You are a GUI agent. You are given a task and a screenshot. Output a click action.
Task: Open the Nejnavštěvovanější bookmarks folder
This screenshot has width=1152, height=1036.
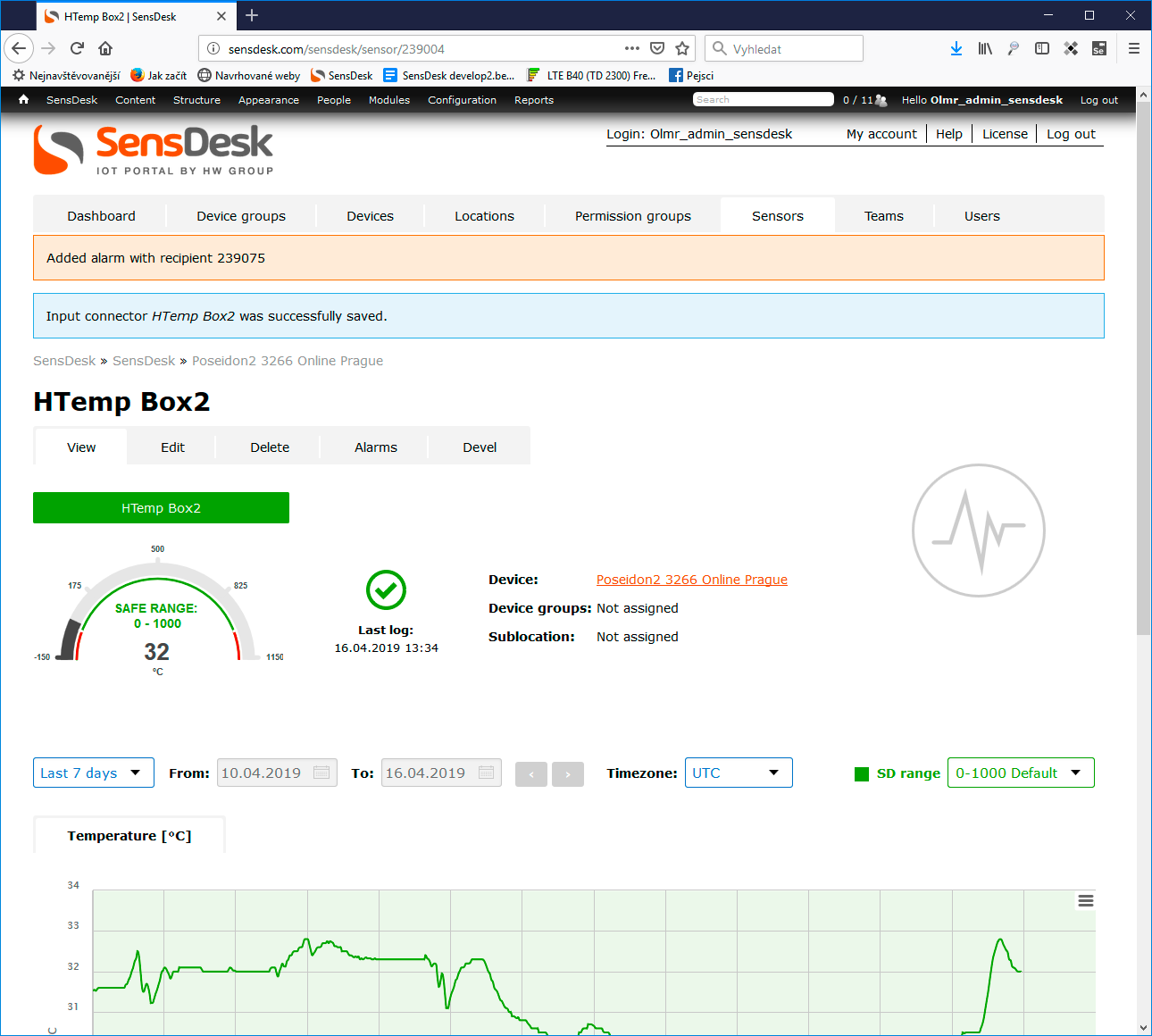pyautogui.click(x=66, y=75)
